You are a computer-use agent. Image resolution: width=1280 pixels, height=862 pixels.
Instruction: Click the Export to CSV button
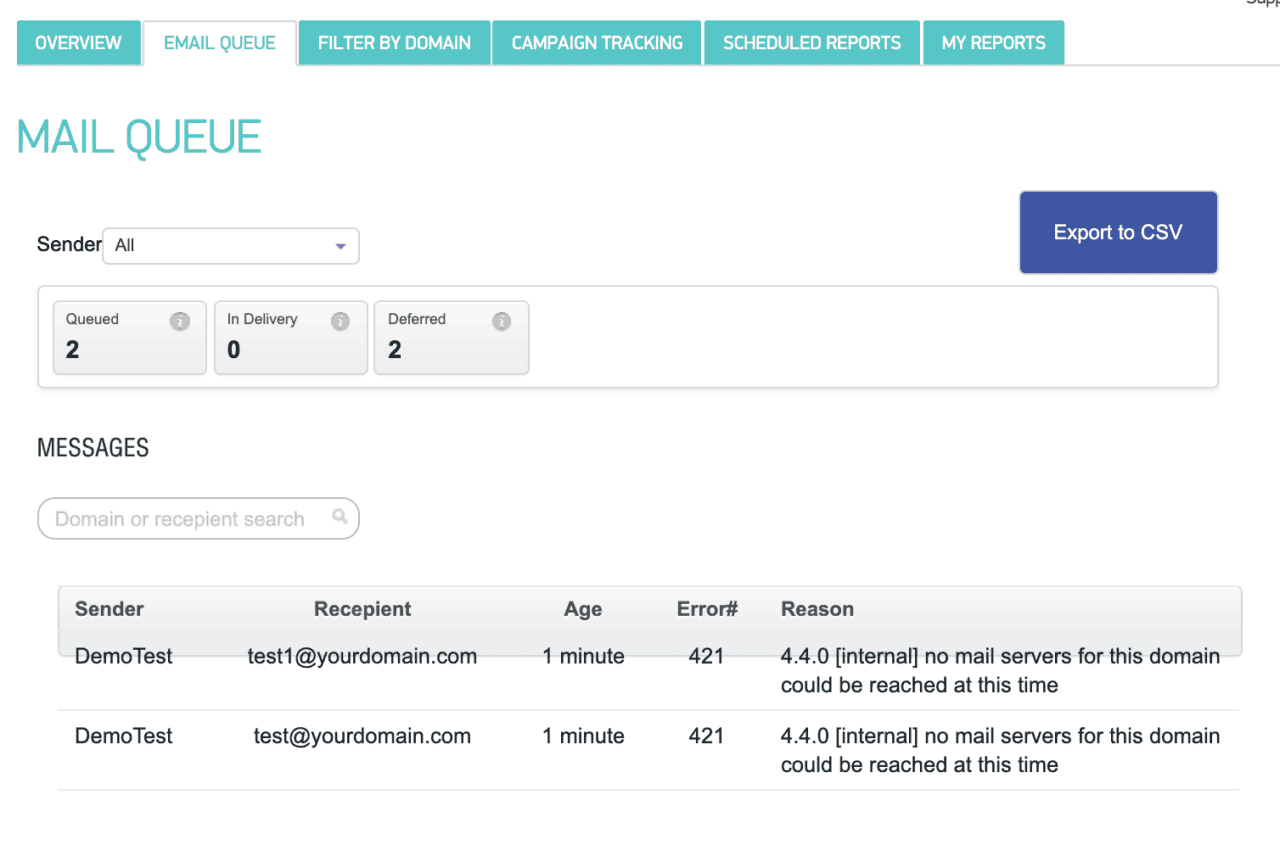tap(1118, 232)
